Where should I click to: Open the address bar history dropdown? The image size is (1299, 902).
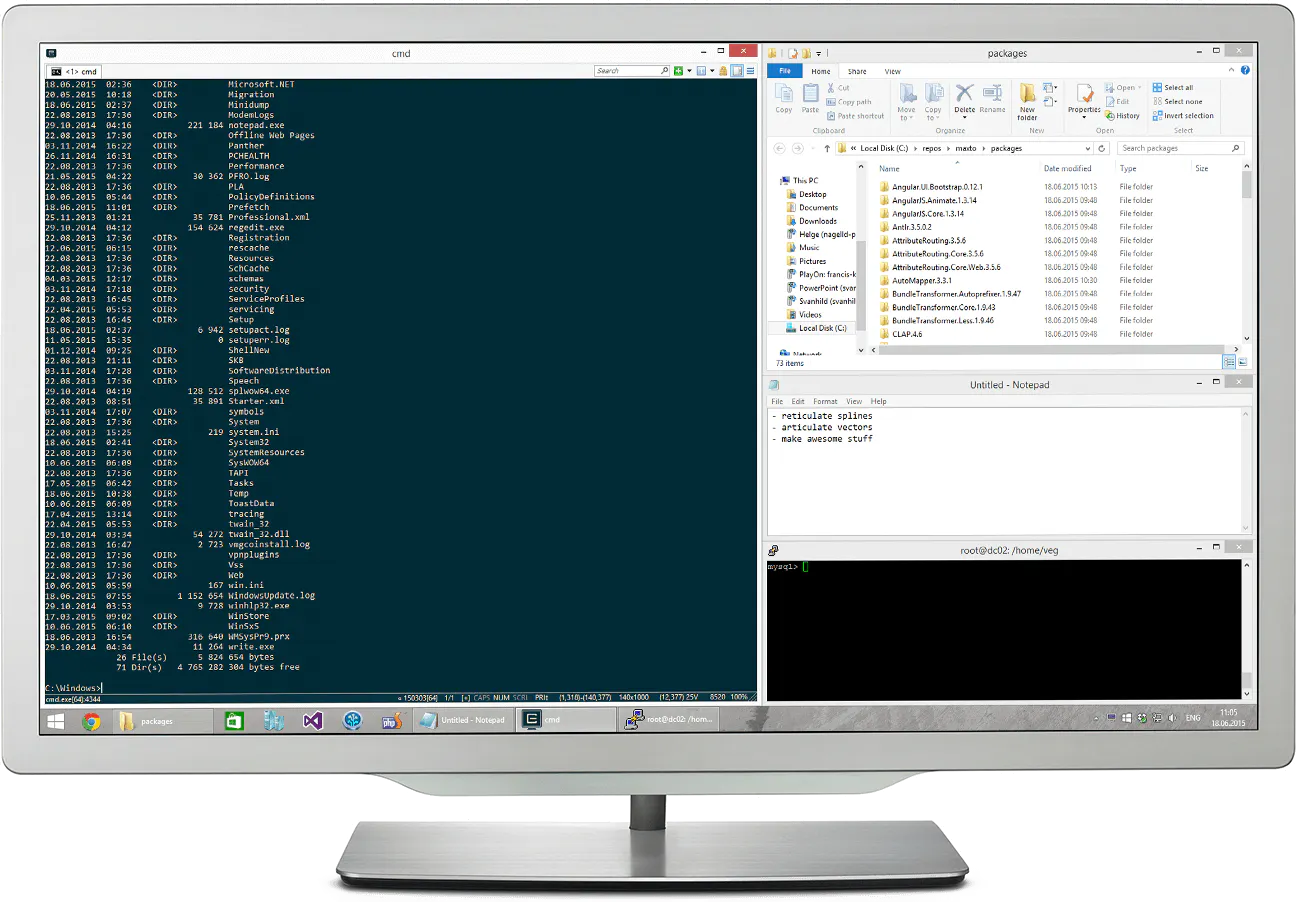click(1087, 148)
